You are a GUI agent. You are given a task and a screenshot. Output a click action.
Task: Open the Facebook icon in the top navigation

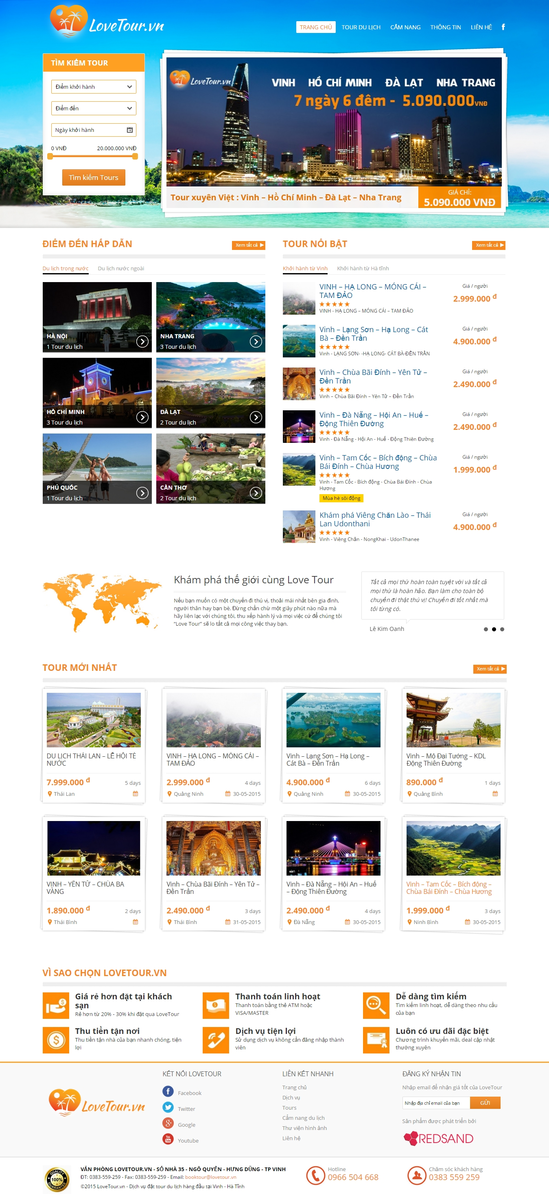coord(503,27)
